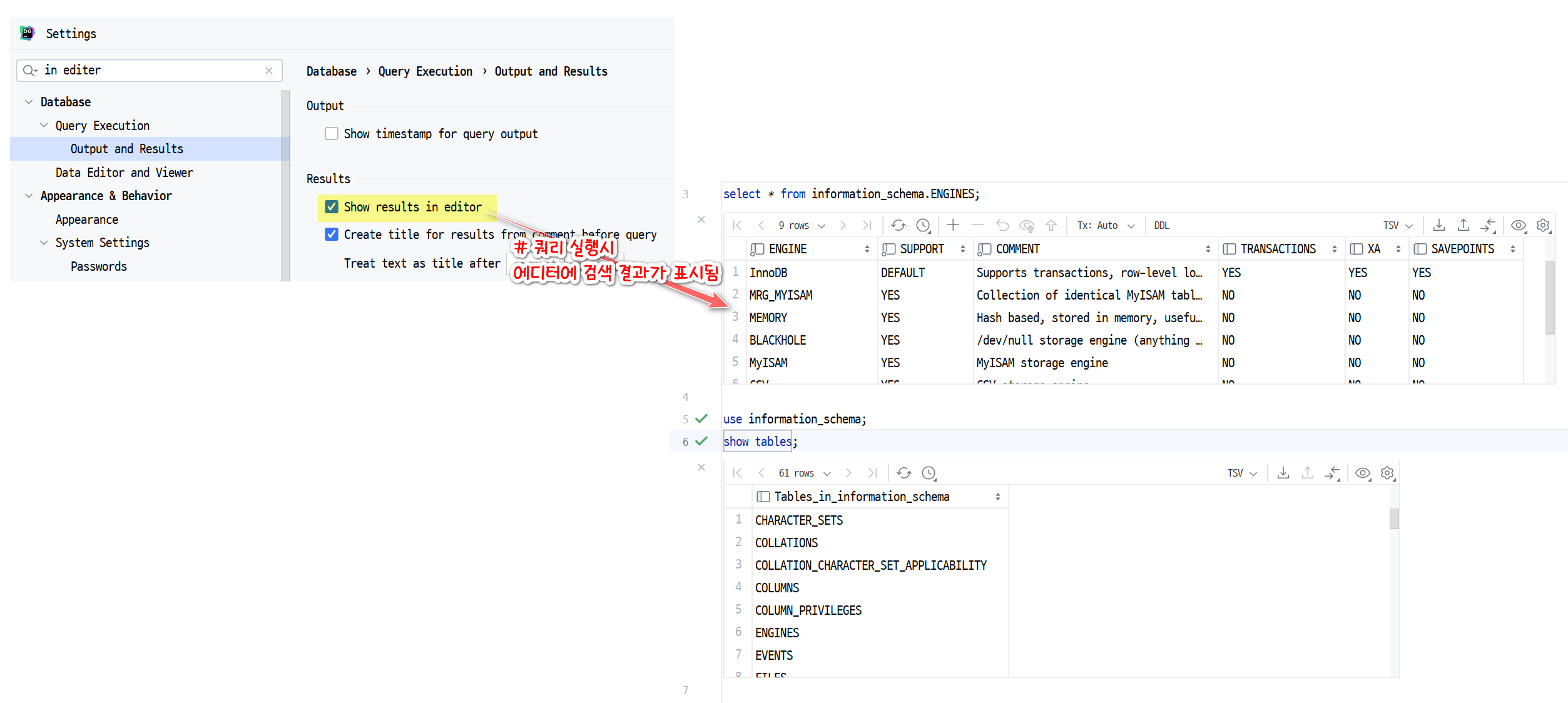Enable Show timestamp for query output

332,134
